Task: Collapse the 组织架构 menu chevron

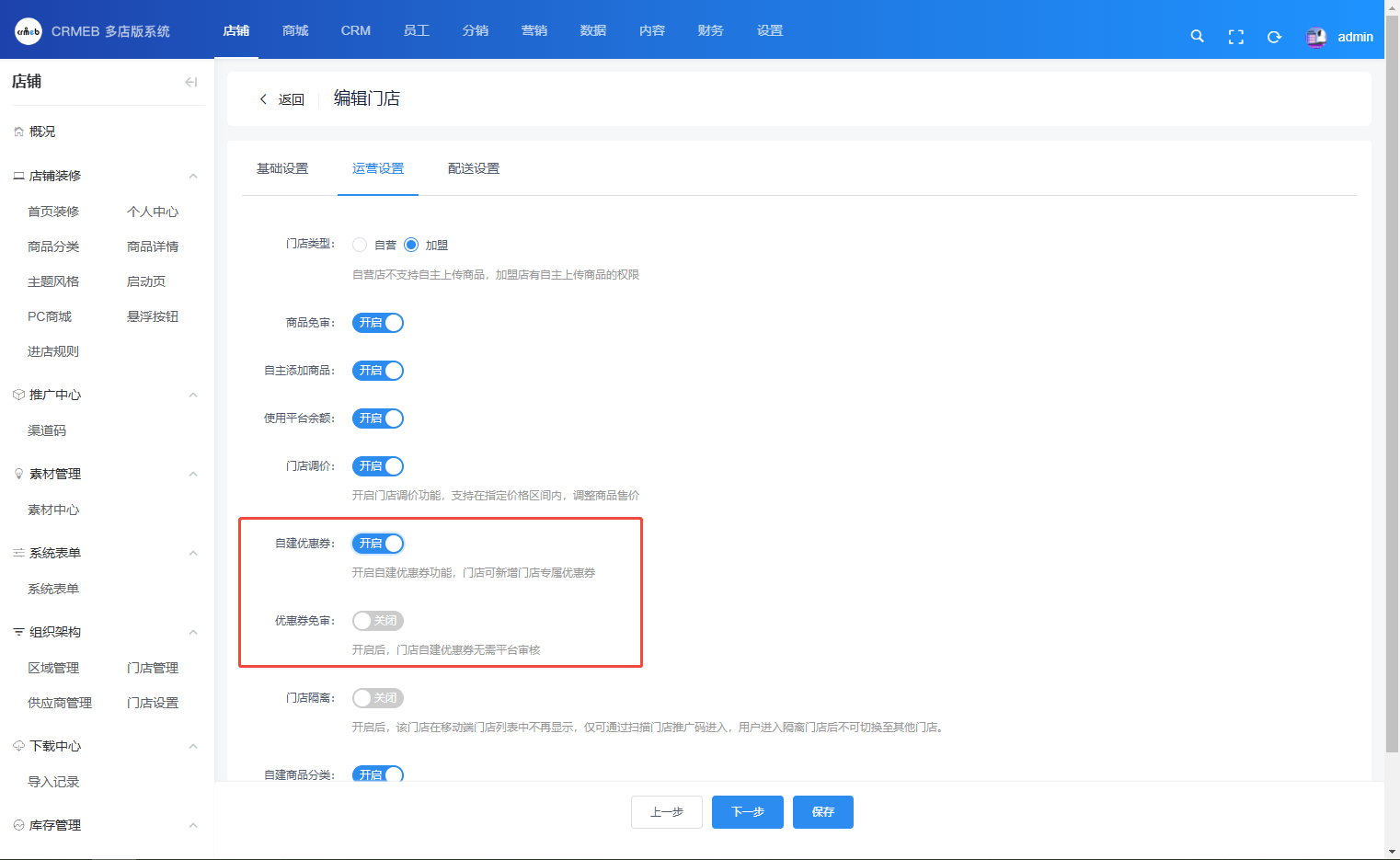Action: click(x=193, y=632)
